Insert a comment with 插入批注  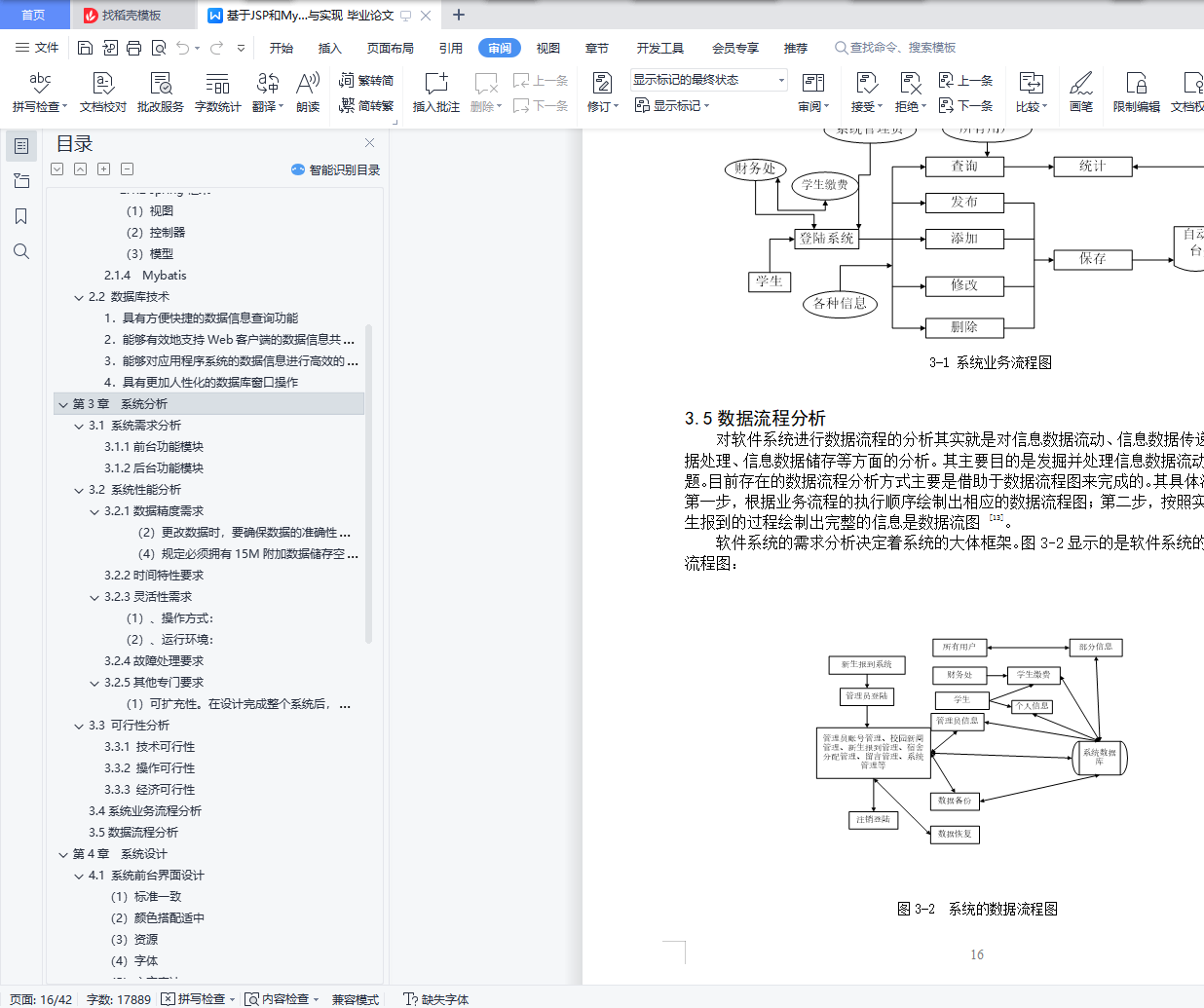[436, 93]
